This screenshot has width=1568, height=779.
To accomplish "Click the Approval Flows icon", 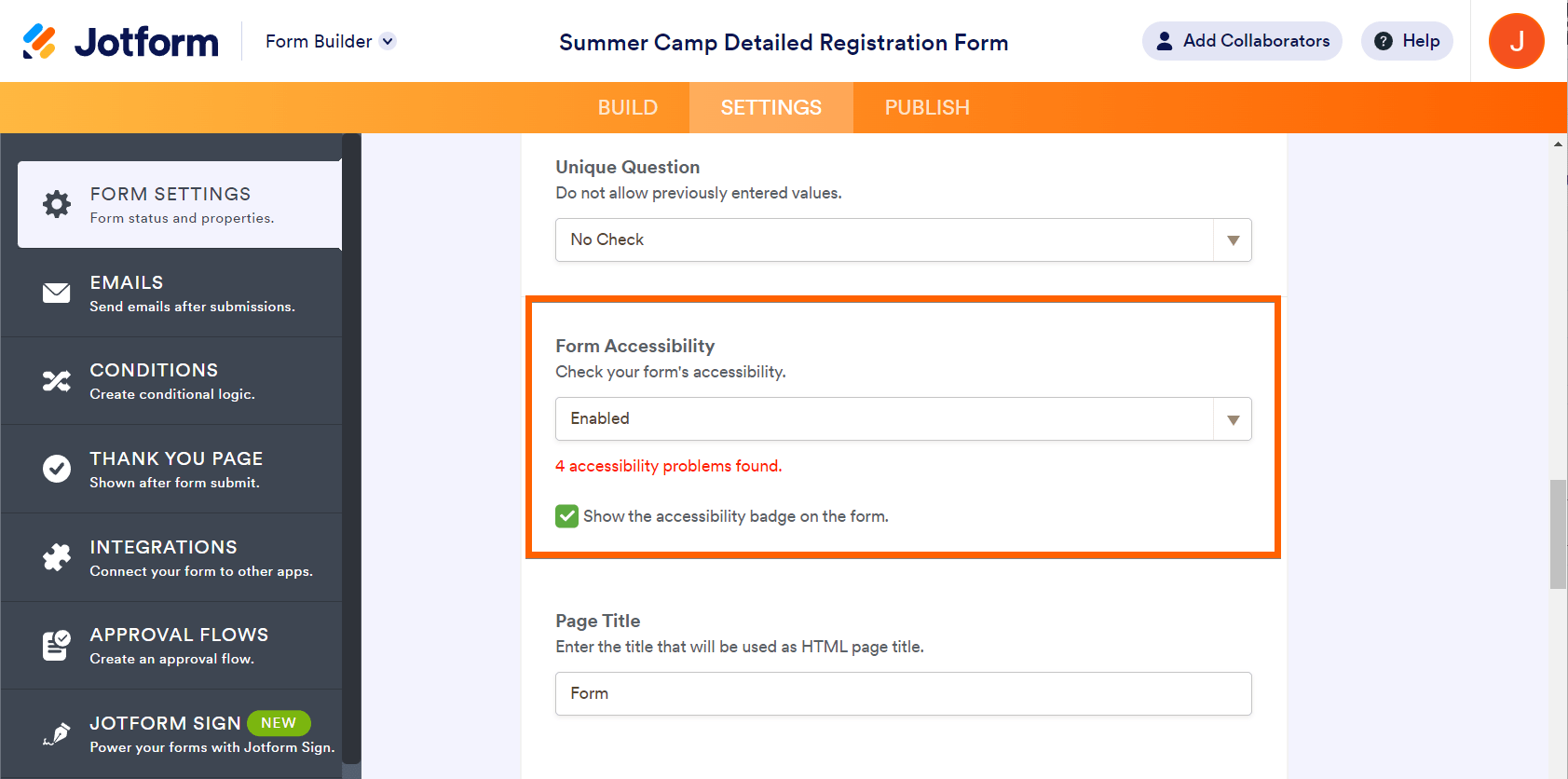I will click(x=57, y=645).
